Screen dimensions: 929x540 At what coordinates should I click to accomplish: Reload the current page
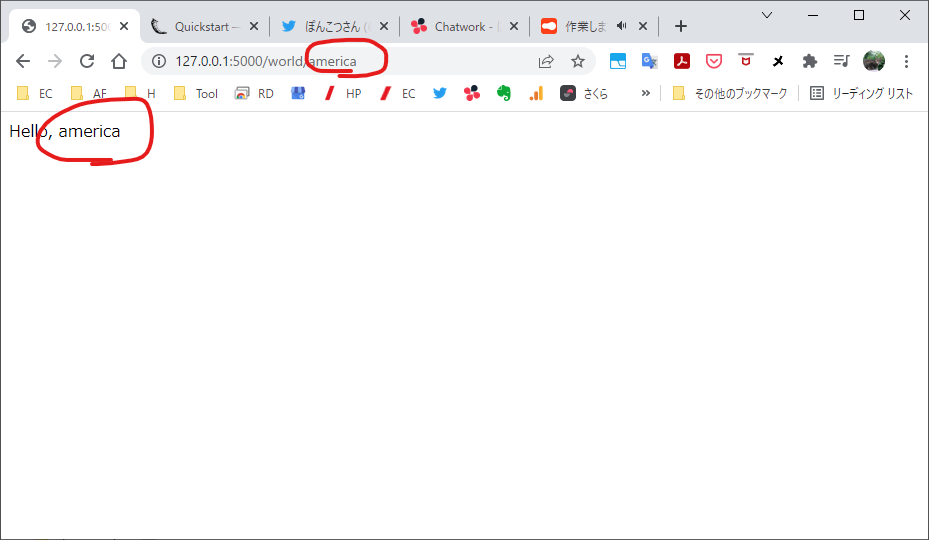87,61
